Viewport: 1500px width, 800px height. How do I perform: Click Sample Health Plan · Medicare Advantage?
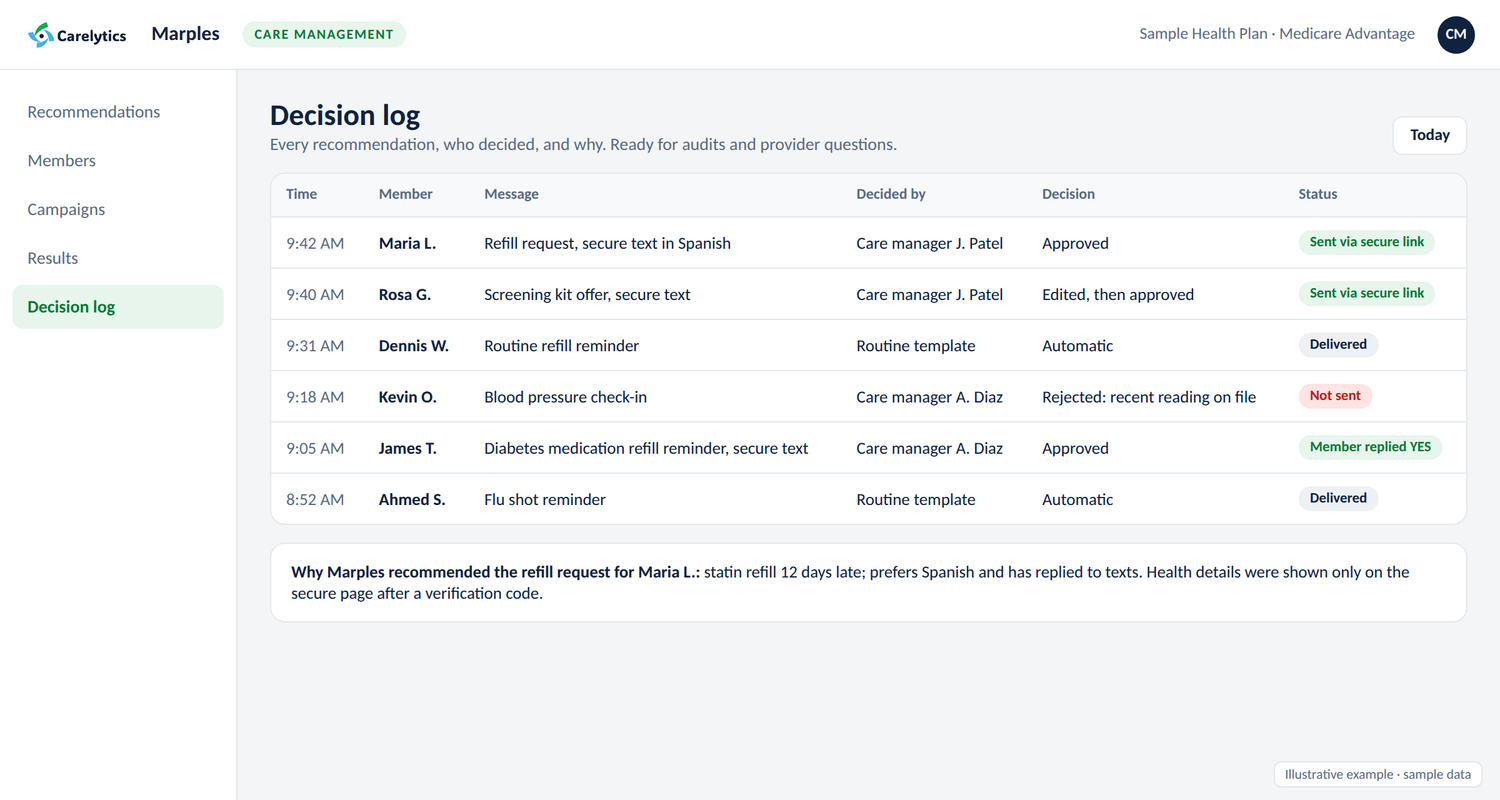(x=1277, y=34)
